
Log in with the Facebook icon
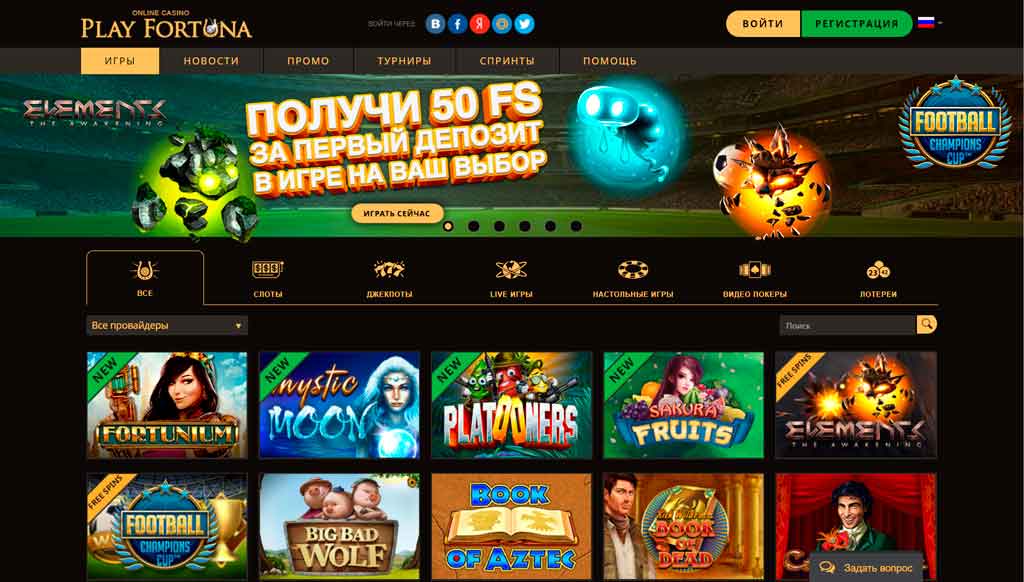(x=458, y=24)
